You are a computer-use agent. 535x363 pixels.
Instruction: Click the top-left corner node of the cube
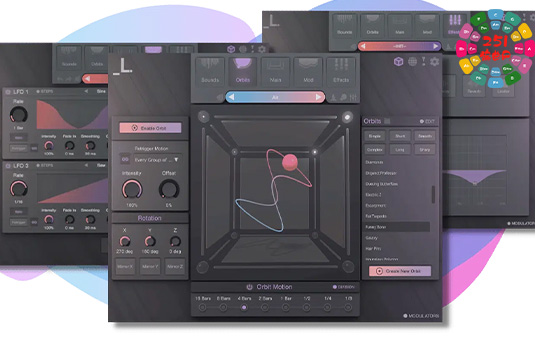pyautogui.click(x=203, y=116)
